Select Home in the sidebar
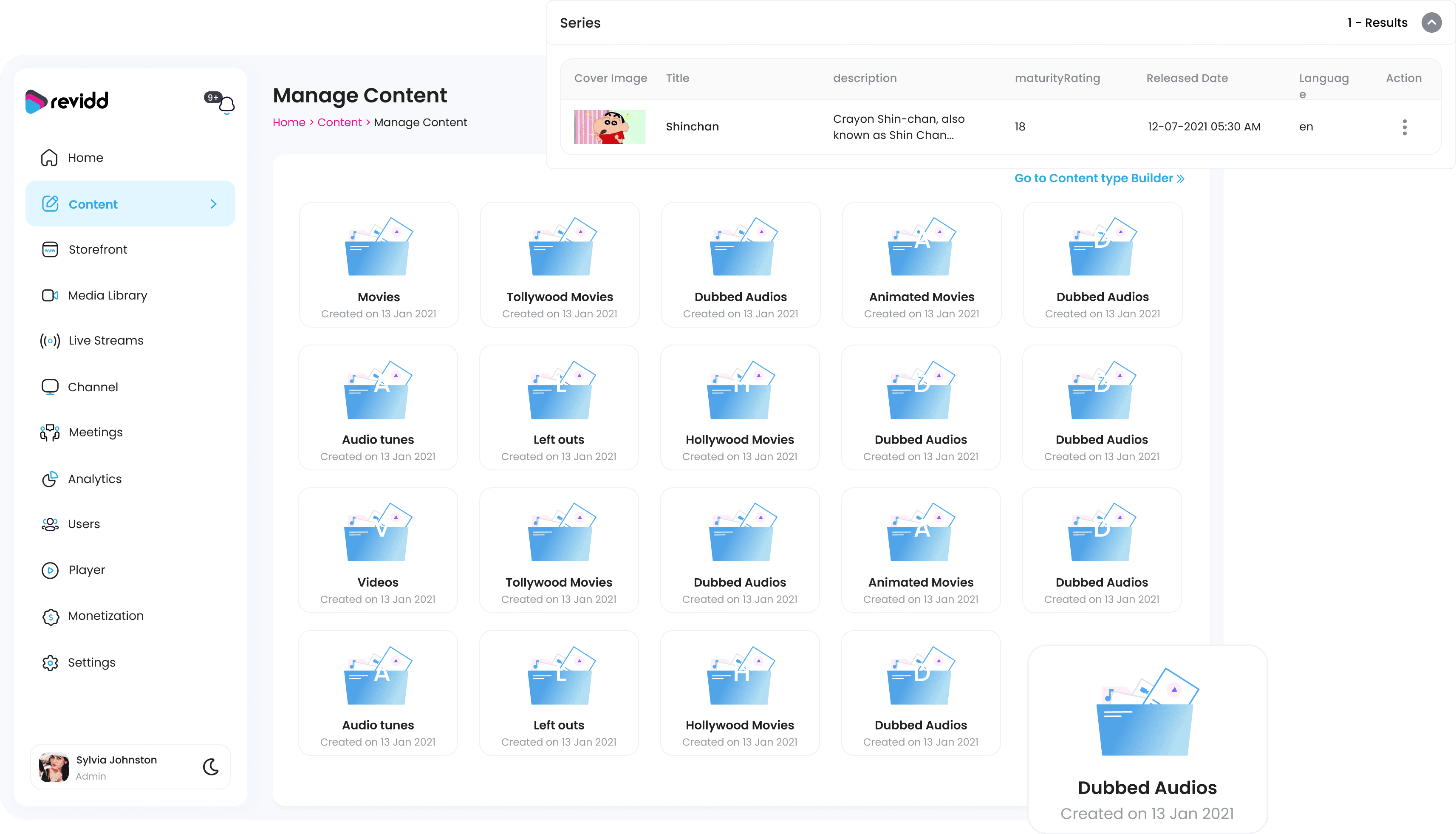Screen dimensions: 1456x834 pyautogui.click(x=85, y=158)
